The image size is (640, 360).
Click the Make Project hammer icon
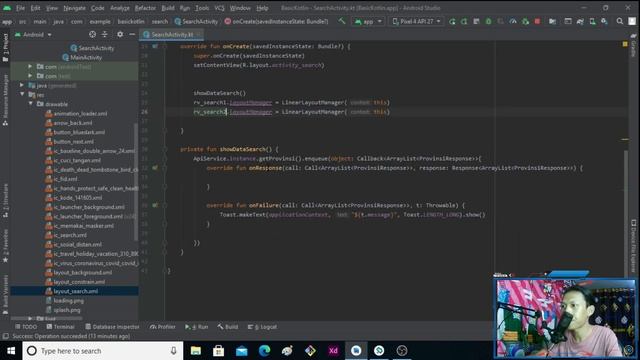pyautogui.click(x=342, y=21)
